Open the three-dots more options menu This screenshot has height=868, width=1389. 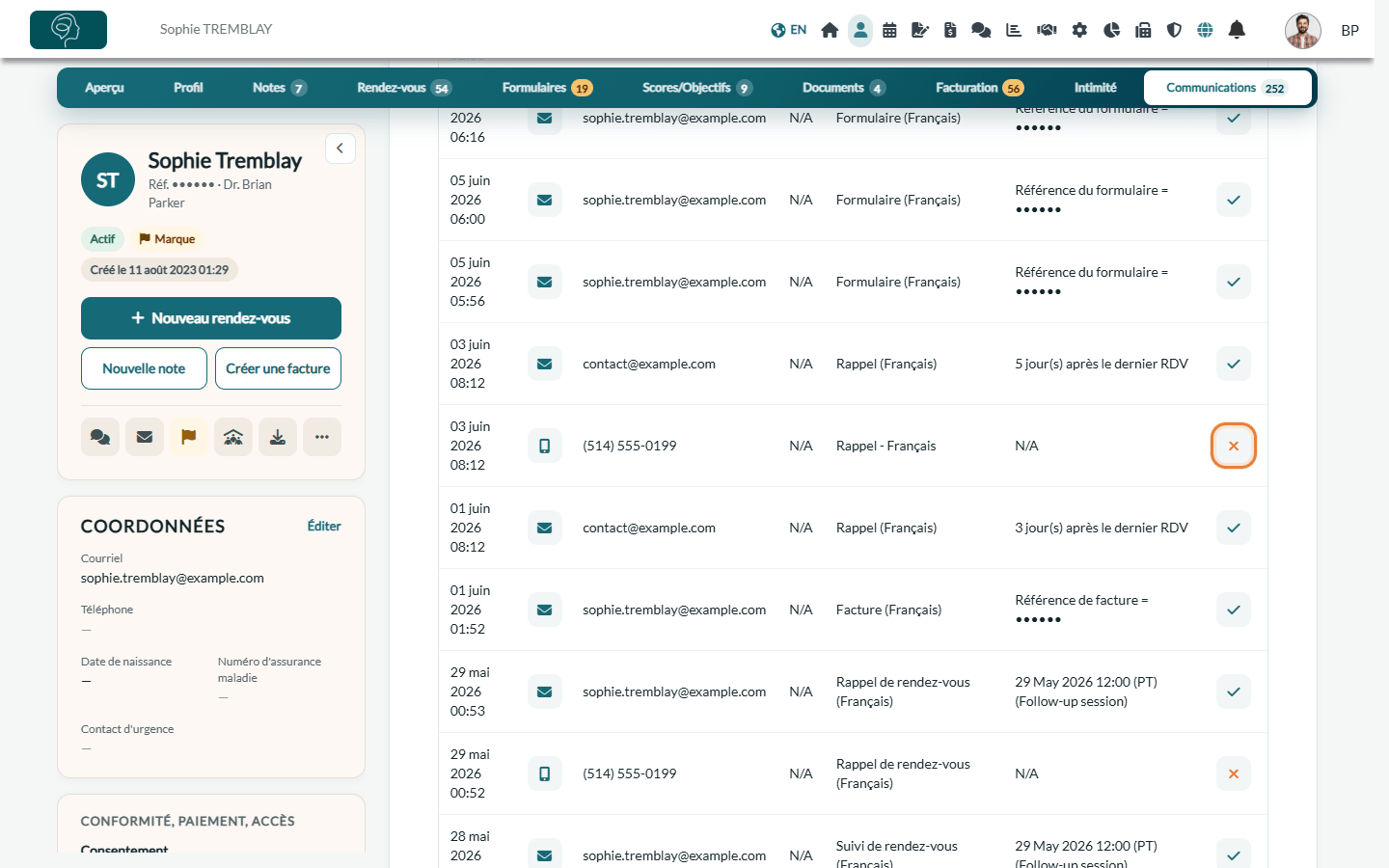322,437
